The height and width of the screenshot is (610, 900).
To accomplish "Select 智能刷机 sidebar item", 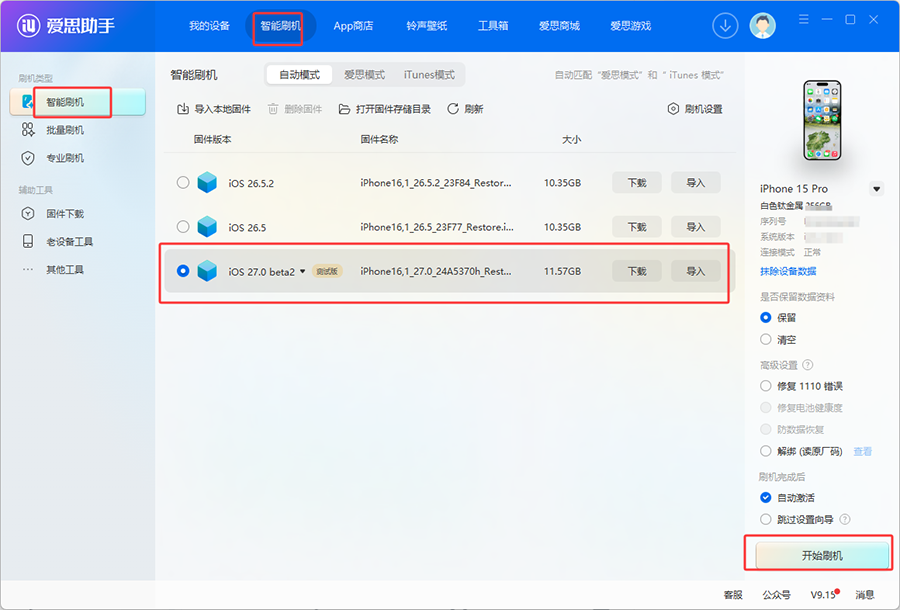I will pyautogui.click(x=77, y=102).
